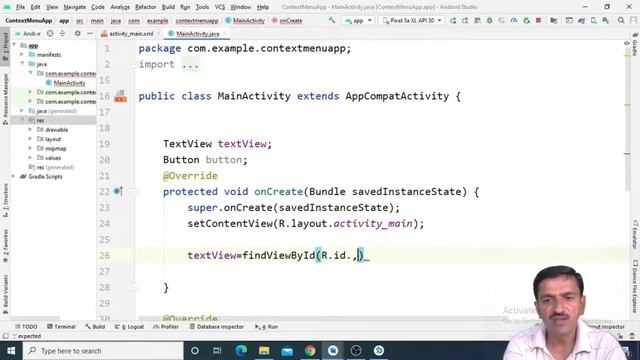Click the Sync Project with Gradle Files icon
Viewport: 640px width, 360px height.
click(x=581, y=20)
